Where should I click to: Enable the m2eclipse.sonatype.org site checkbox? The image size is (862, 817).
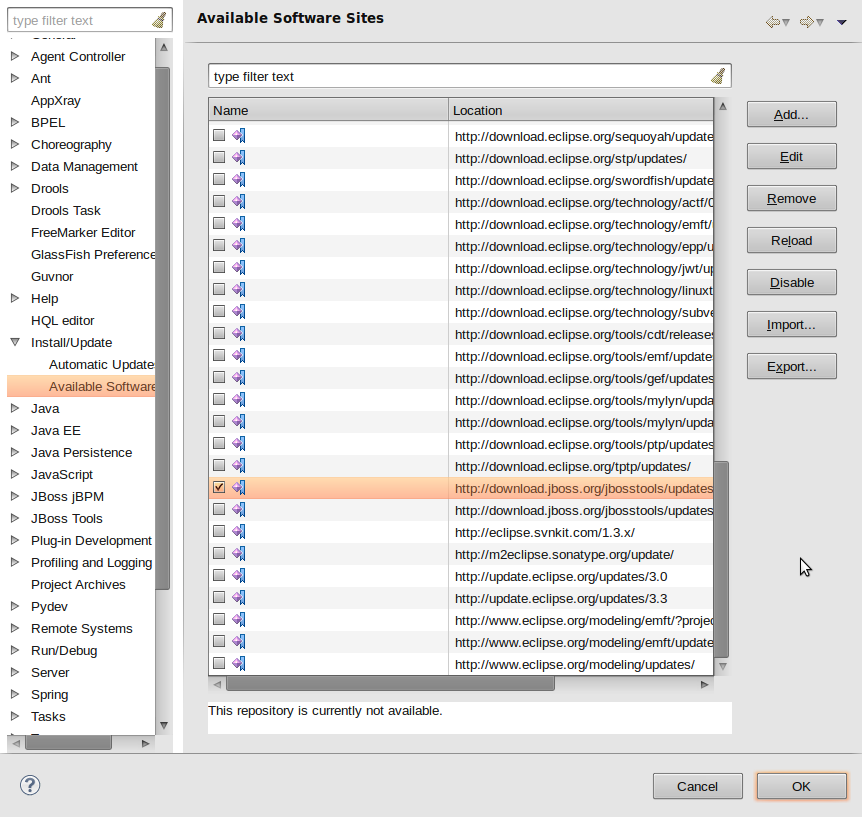tap(219, 553)
